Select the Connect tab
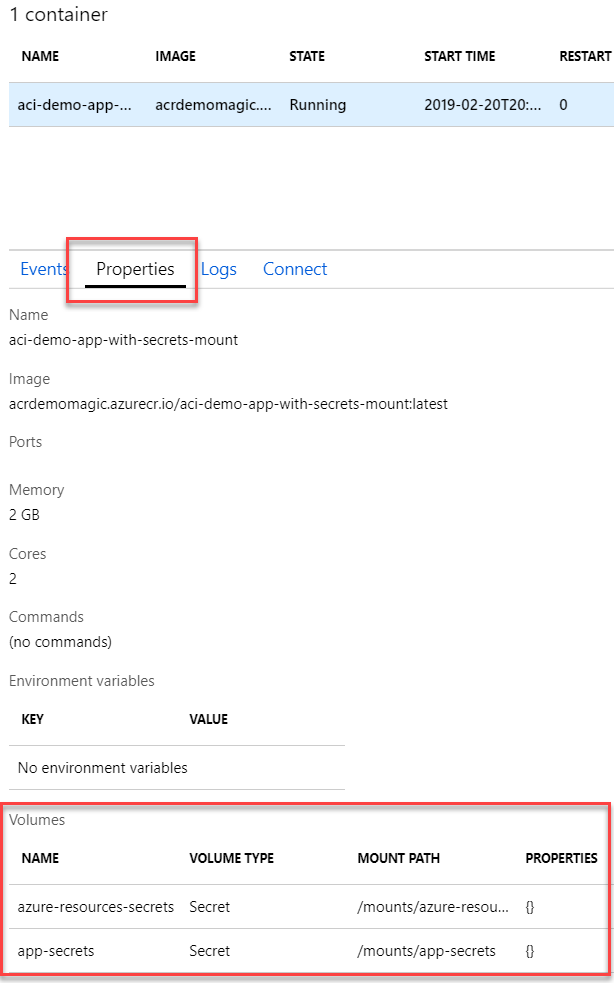This screenshot has height=983, width=614. [x=295, y=269]
